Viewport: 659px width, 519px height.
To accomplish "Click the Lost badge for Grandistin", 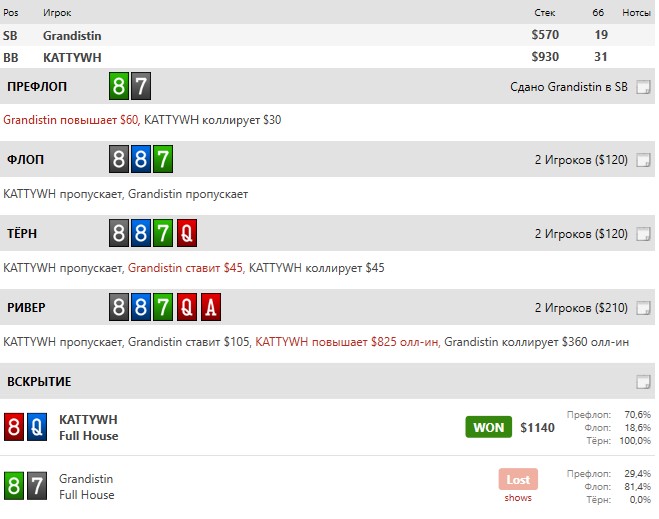I will click(x=518, y=479).
